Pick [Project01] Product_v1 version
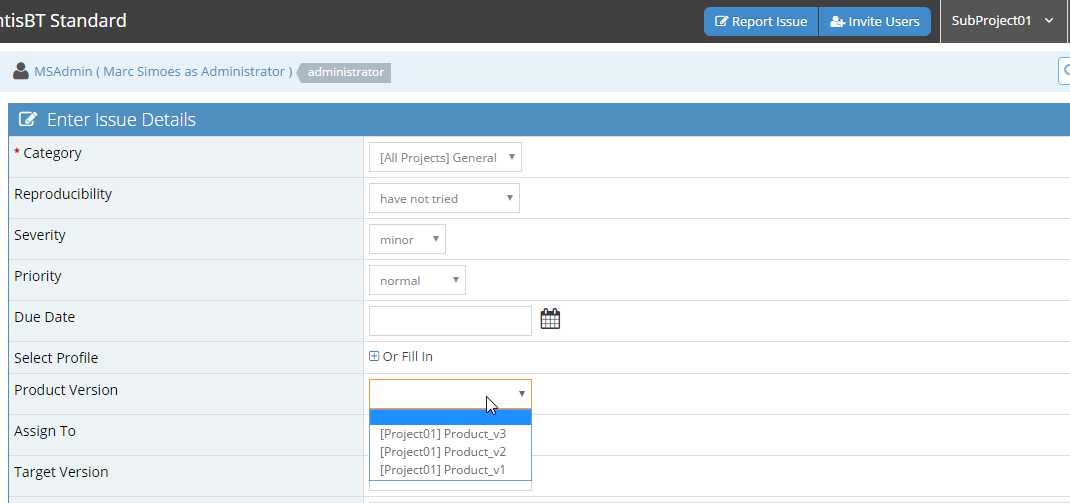The width and height of the screenshot is (1070, 503). click(x=443, y=470)
